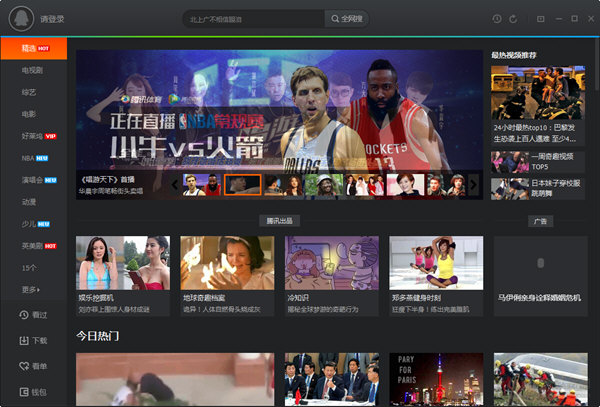The width and height of the screenshot is (600, 407).
Task: Expand the 更多 sidebar menu
Action: (31, 290)
